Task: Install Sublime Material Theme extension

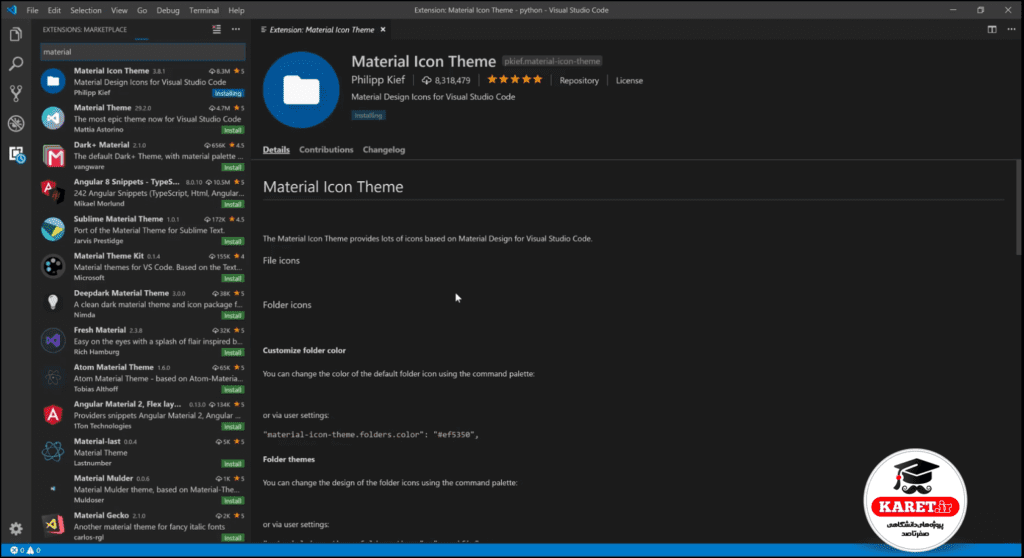Action: pos(232,241)
